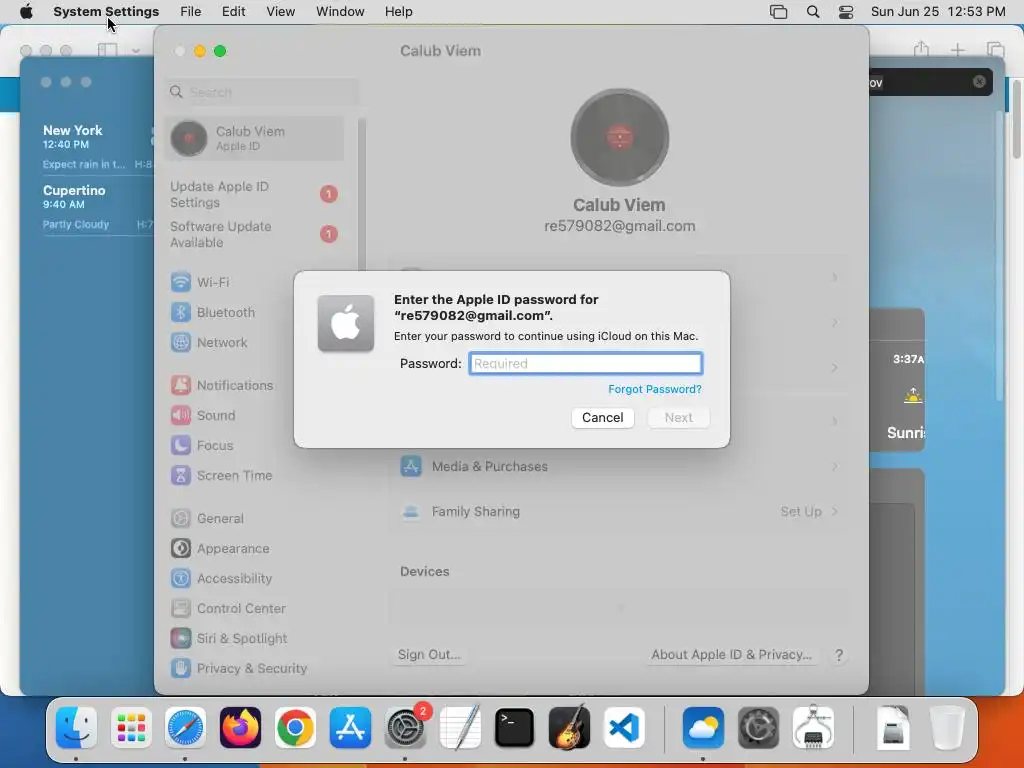This screenshot has height=768, width=1024.
Task: Click the Safari share toolbar icon
Action: coord(921,49)
